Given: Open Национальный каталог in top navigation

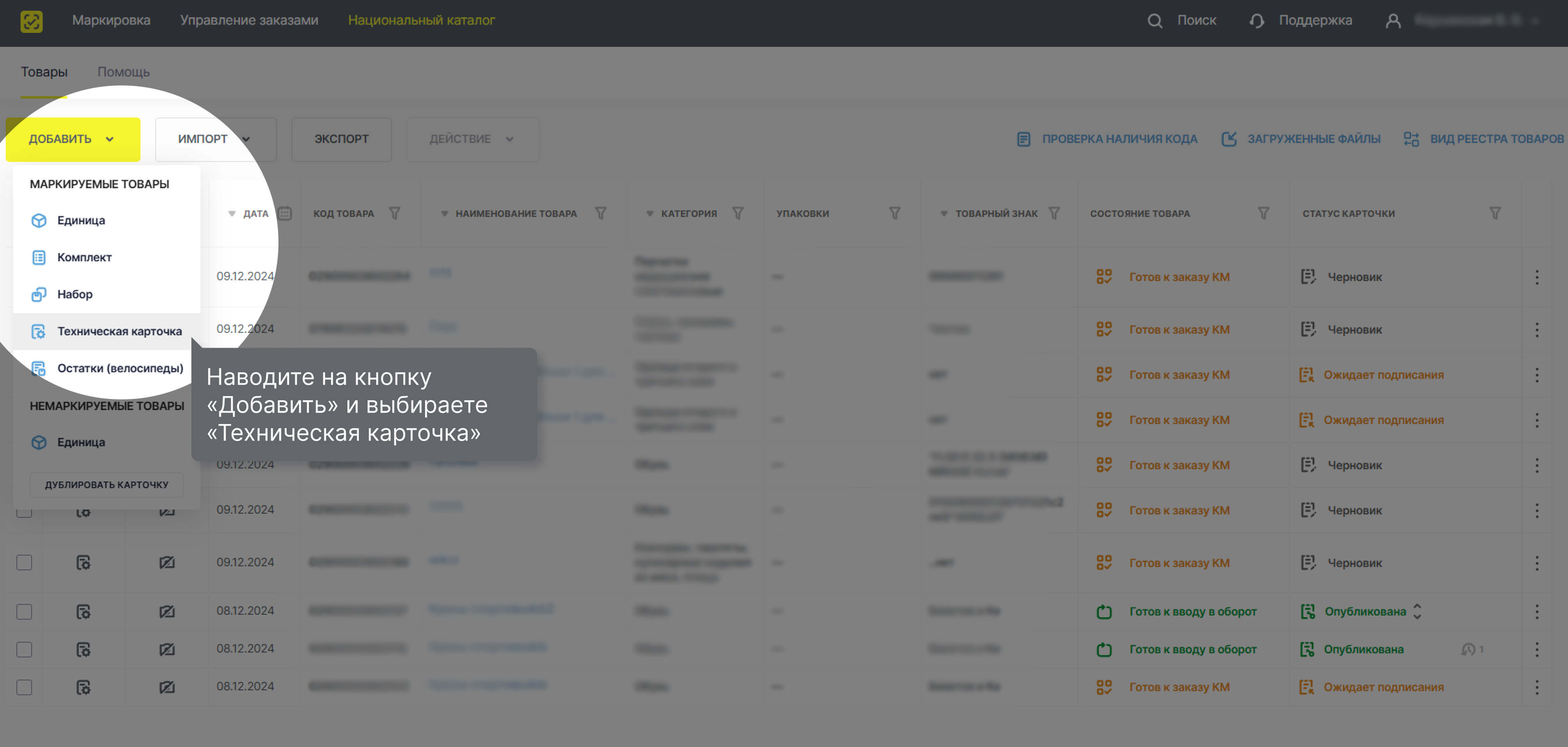Looking at the screenshot, I should tap(421, 20).
